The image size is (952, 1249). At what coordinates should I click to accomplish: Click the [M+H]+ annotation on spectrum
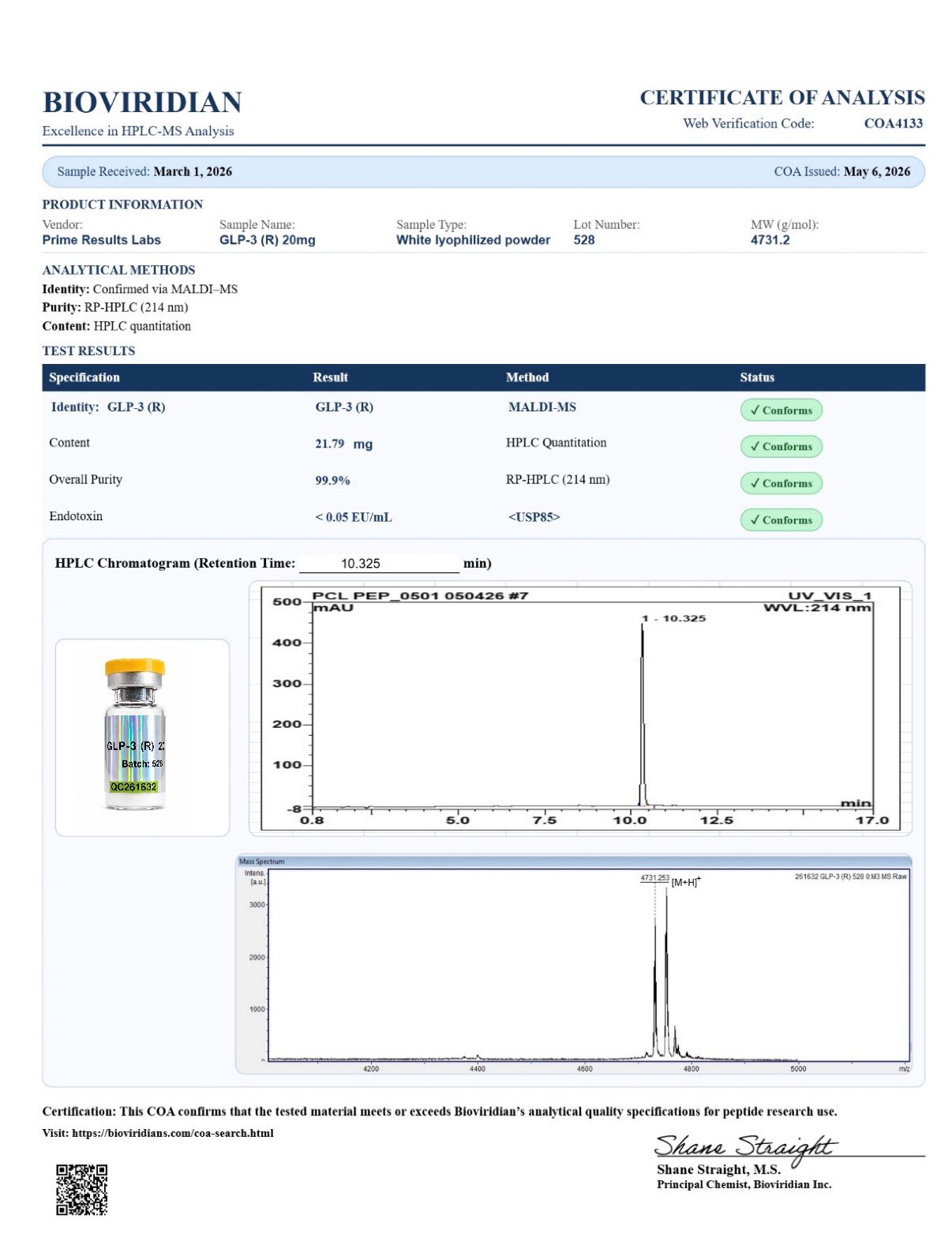pyautogui.click(x=686, y=881)
